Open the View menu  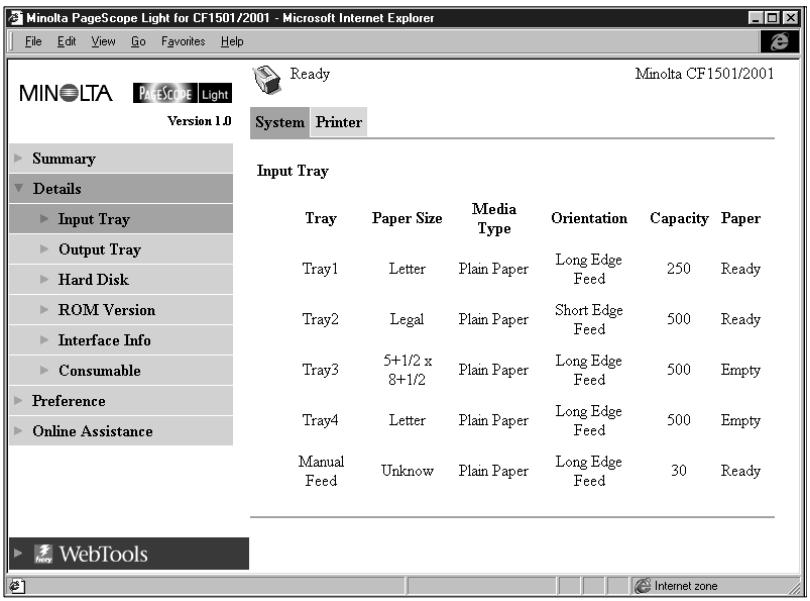point(103,41)
